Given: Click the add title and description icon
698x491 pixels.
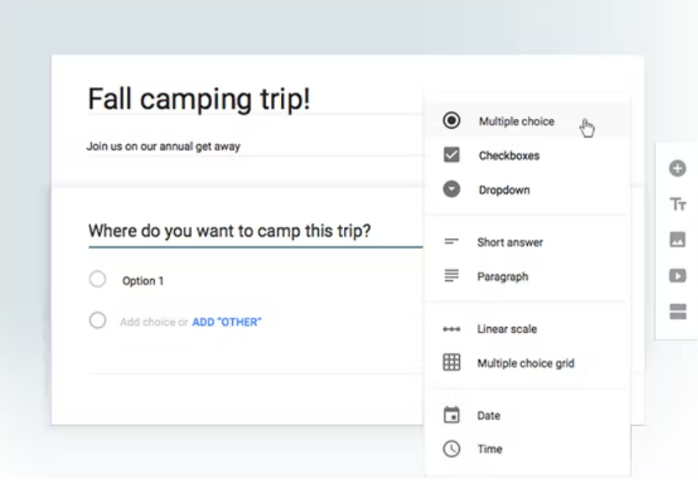Looking at the screenshot, I should pyautogui.click(x=678, y=204).
